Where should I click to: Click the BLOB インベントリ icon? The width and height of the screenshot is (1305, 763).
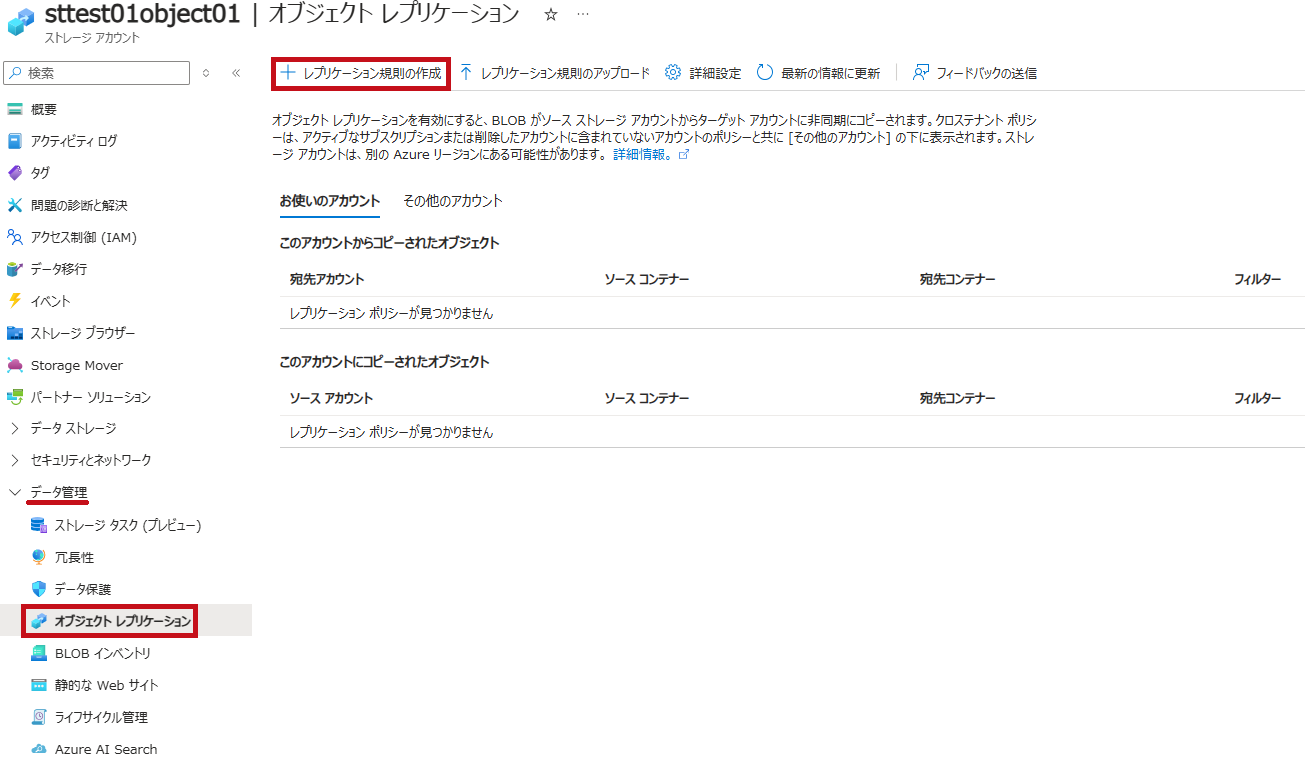pyautogui.click(x=39, y=653)
